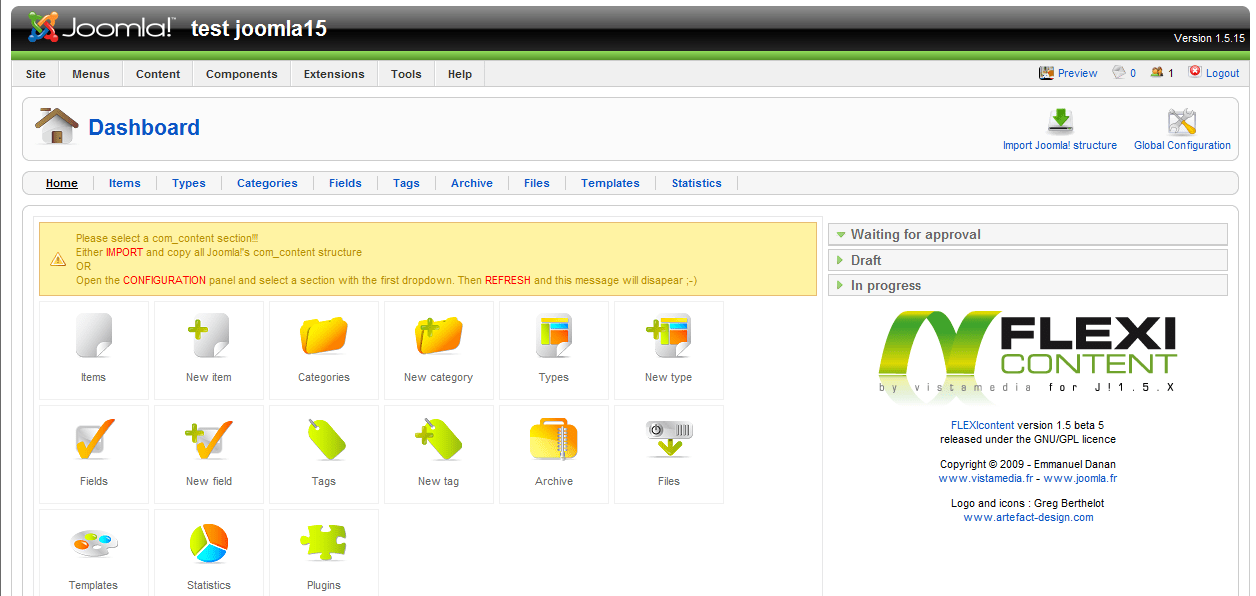Click the Dashboard house icon
The image size is (1256, 596).
(x=56, y=126)
